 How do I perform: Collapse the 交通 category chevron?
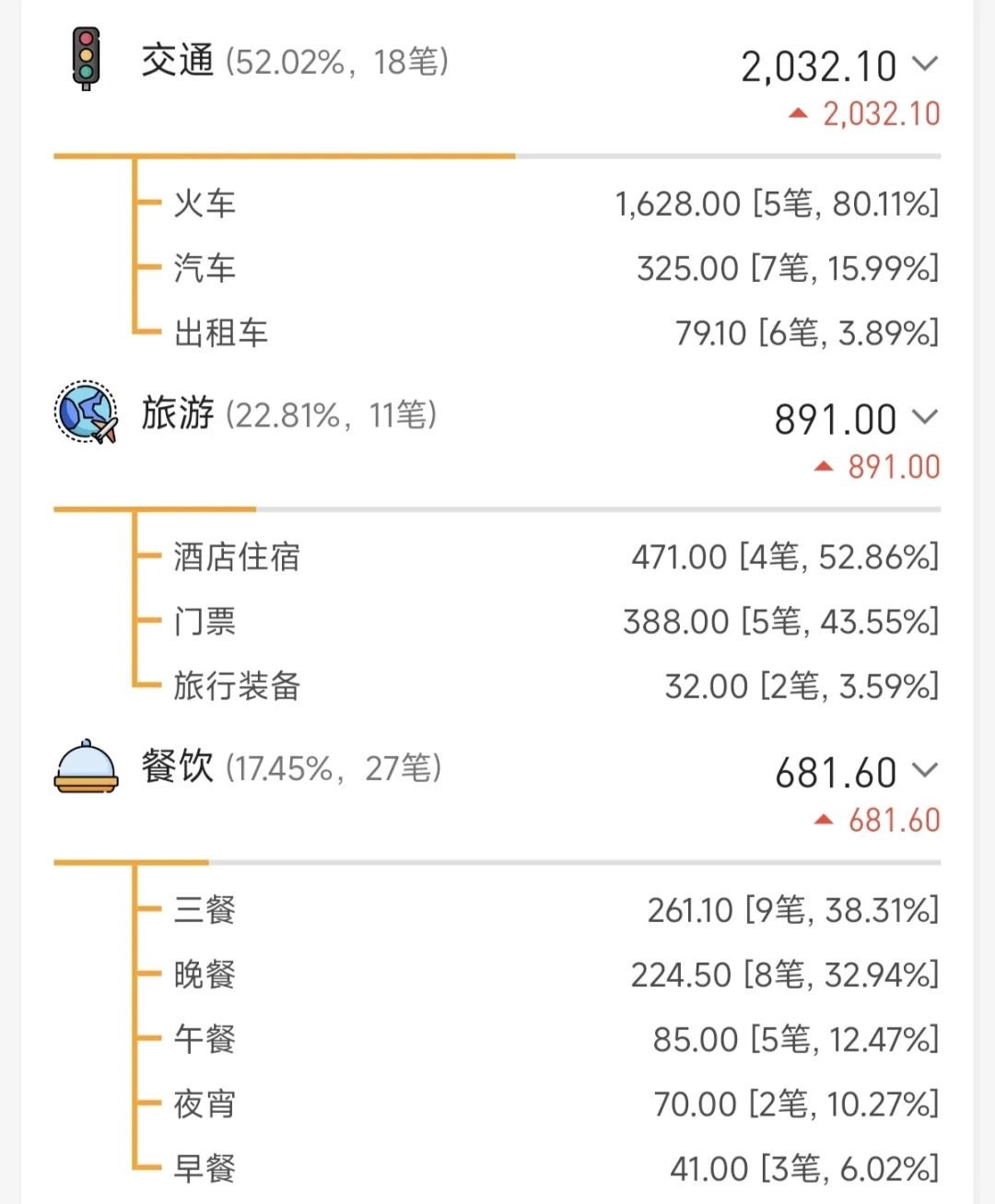pos(924,64)
